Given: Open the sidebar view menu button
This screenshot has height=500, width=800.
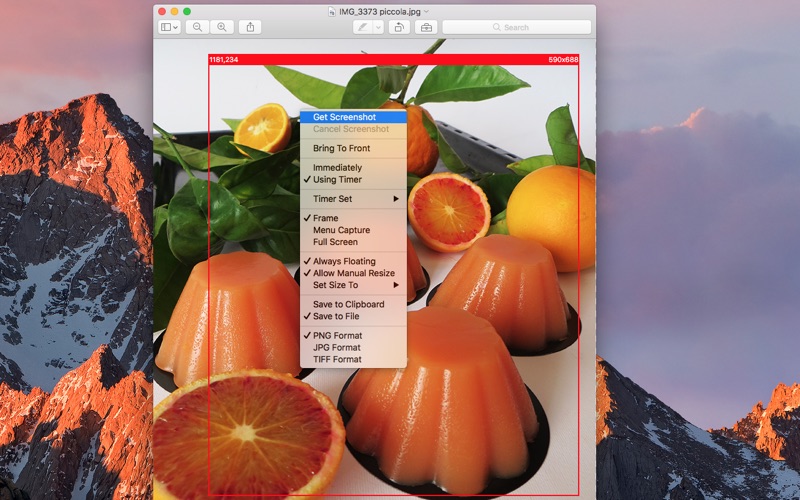Looking at the screenshot, I should [169, 27].
